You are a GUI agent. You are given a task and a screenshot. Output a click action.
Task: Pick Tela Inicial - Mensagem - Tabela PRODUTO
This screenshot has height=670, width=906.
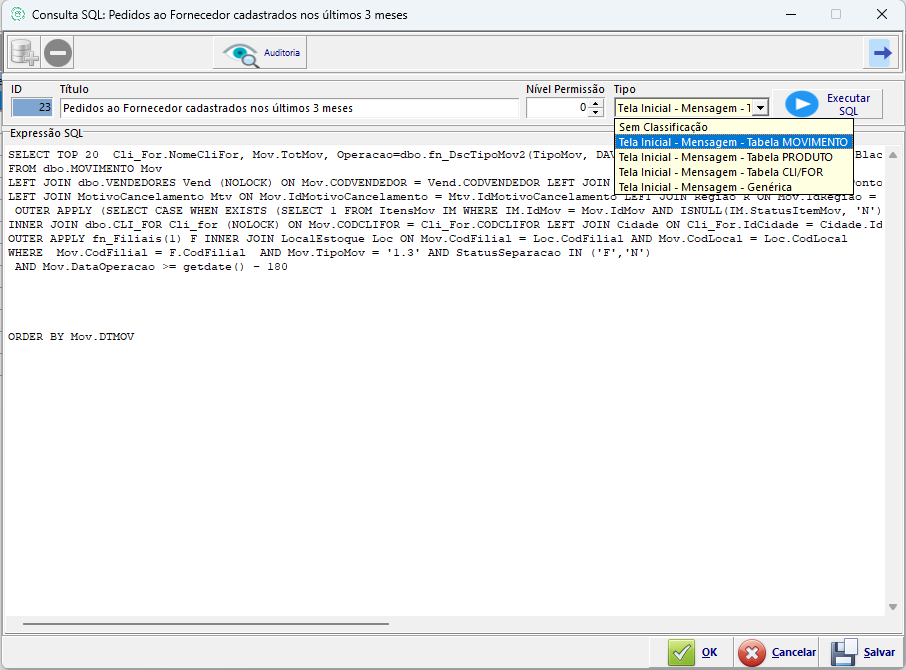click(x=725, y=157)
